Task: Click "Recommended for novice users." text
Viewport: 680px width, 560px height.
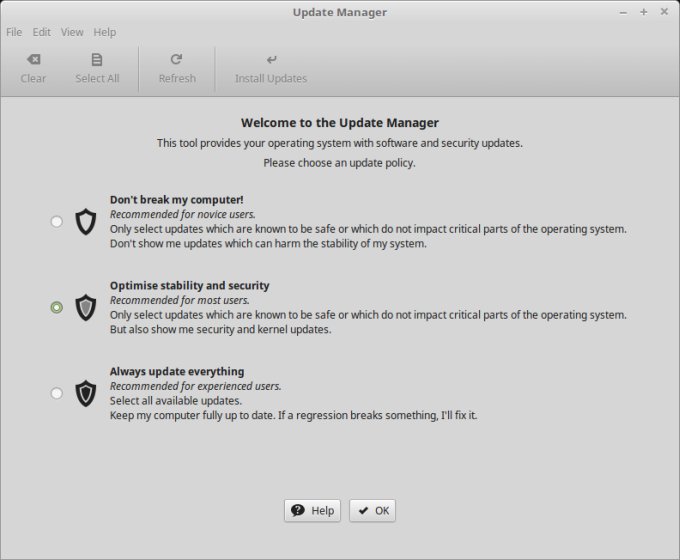Action: click(x=183, y=214)
